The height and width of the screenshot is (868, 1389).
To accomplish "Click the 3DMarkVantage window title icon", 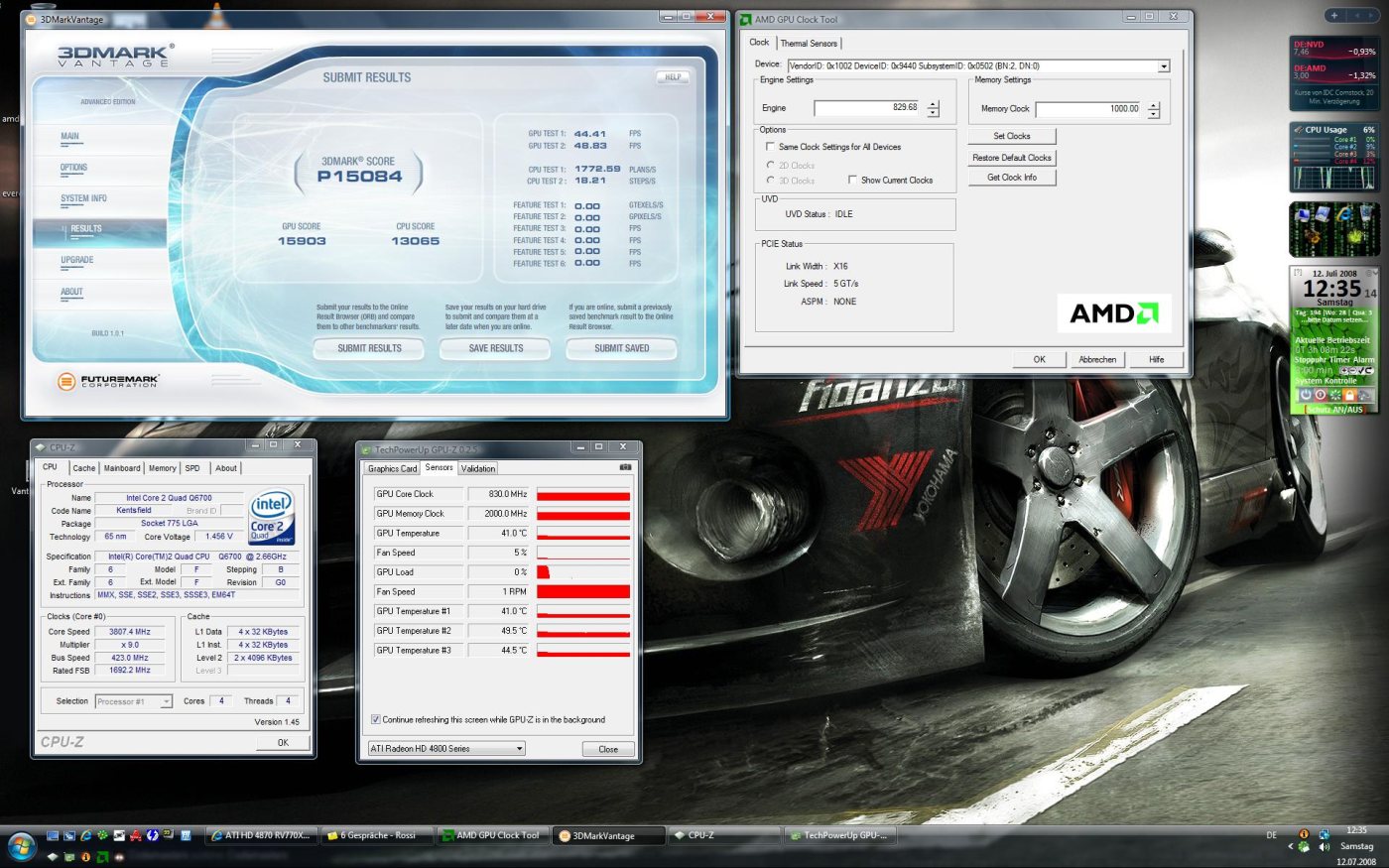I will point(32,19).
